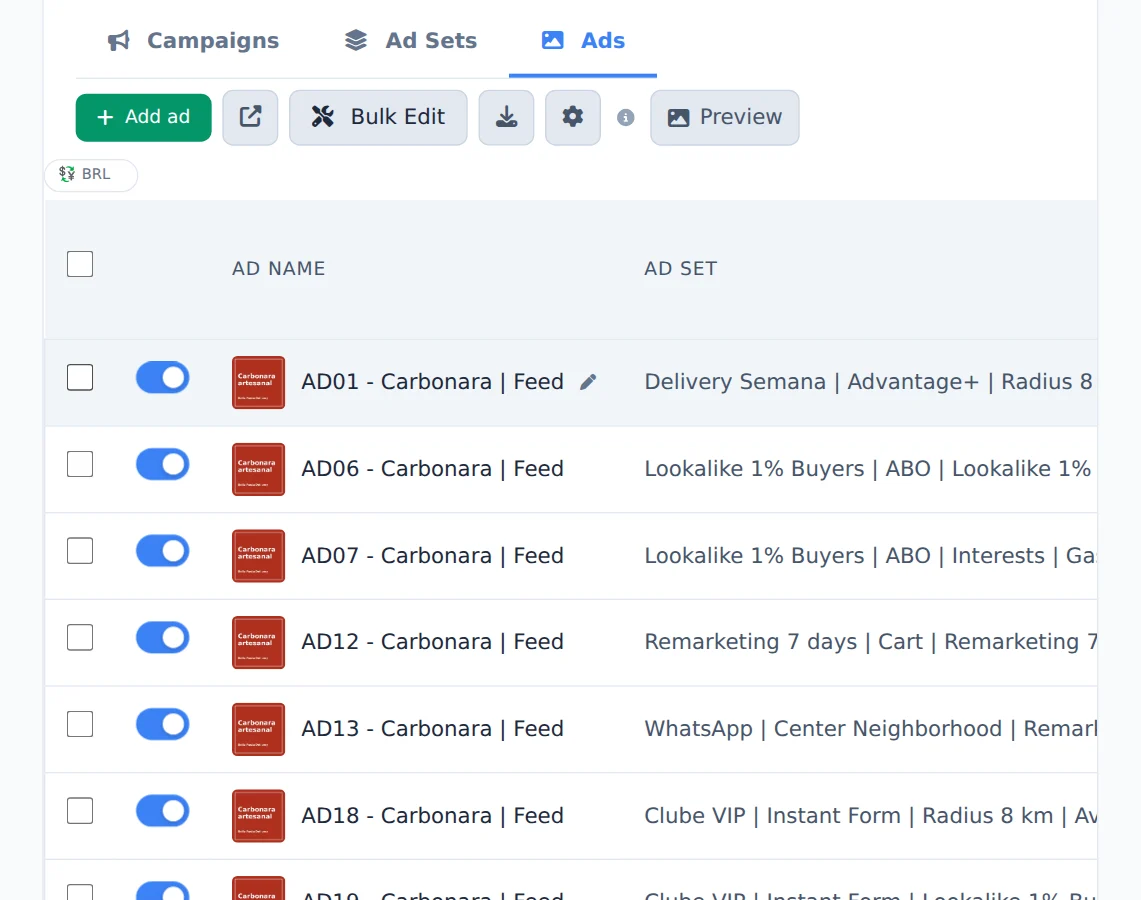Select checkbox for AD07 - Carbonara row
This screenshot has height=900, width=1141.
pos(80,551)
